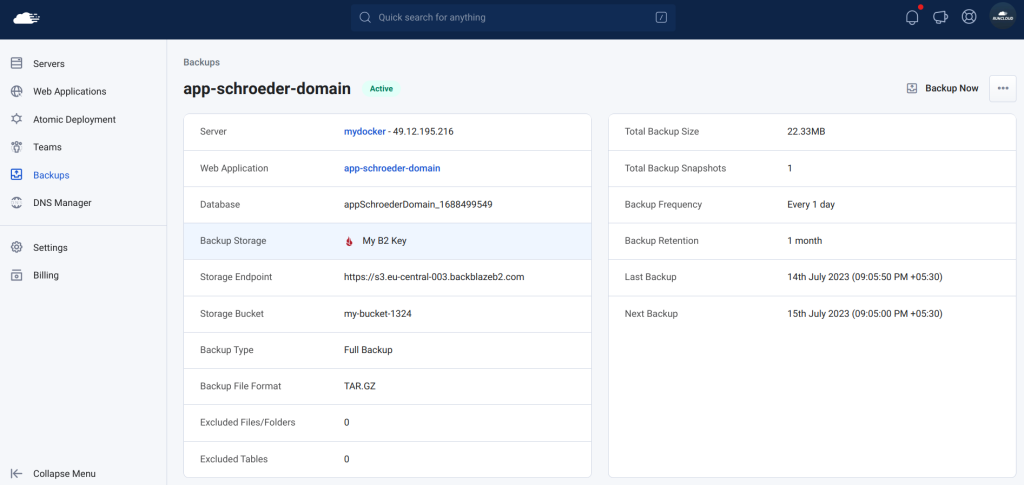Select Backups menu item
Viewport: 1024px width, 485px height.
(51, 175)
